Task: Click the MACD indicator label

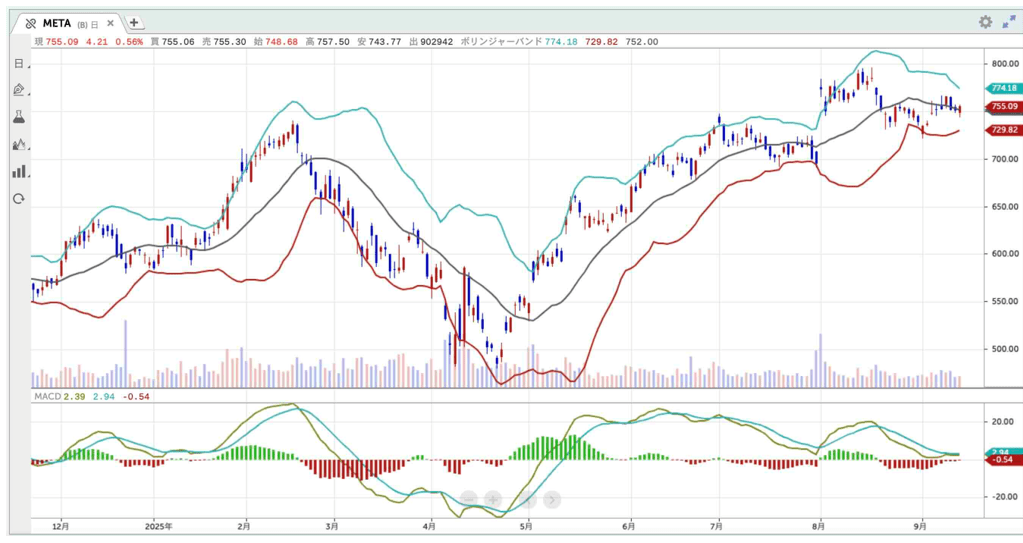Action: tap(46, 397)
